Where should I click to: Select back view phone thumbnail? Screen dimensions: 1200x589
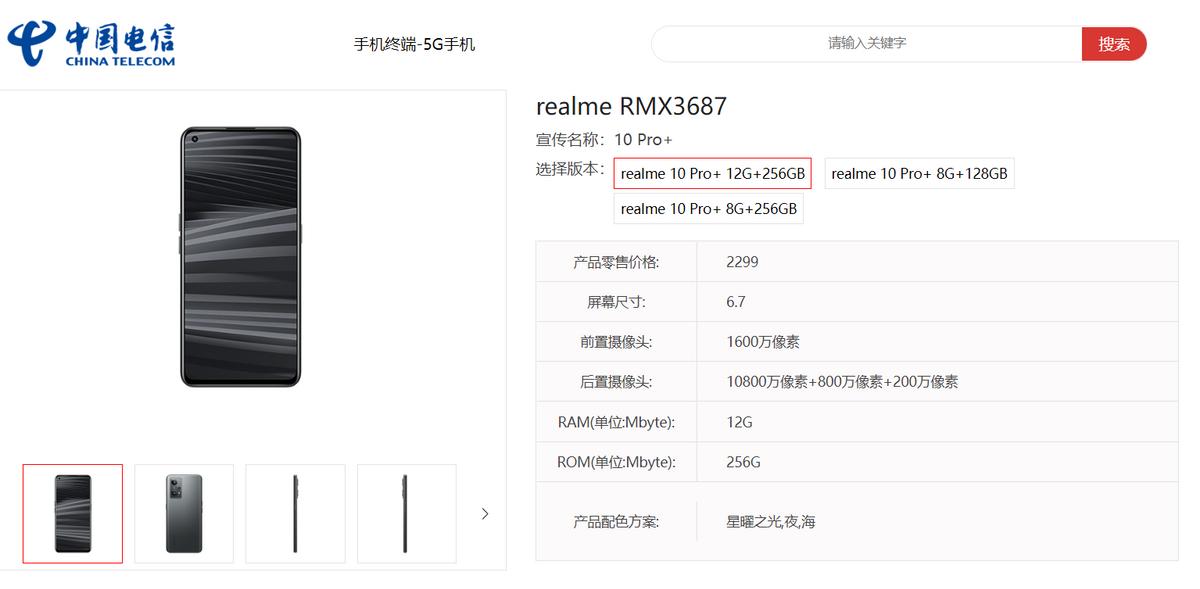tap(184, 513)
